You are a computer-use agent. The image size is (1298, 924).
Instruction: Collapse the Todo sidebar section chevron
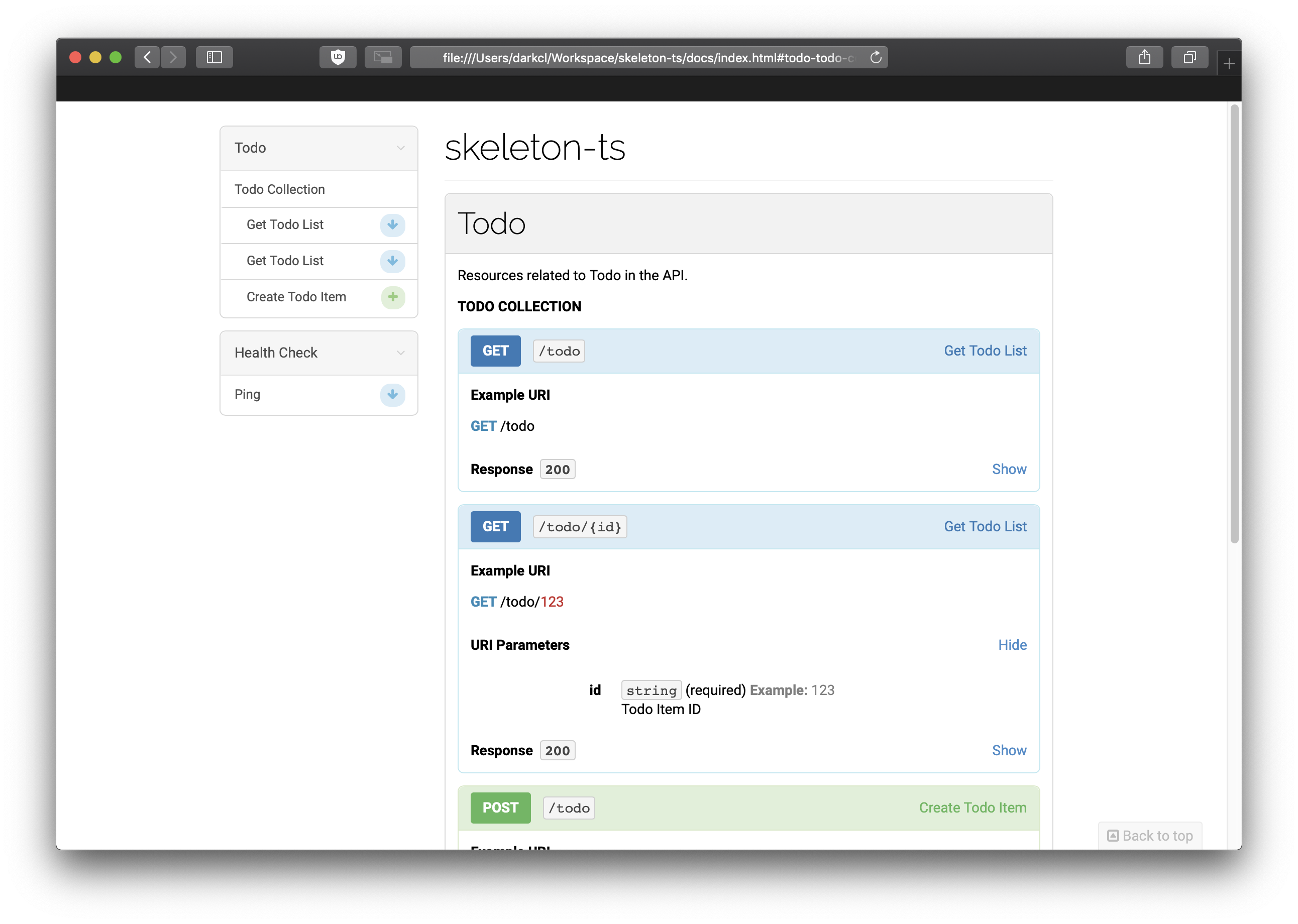coord(401,148)
